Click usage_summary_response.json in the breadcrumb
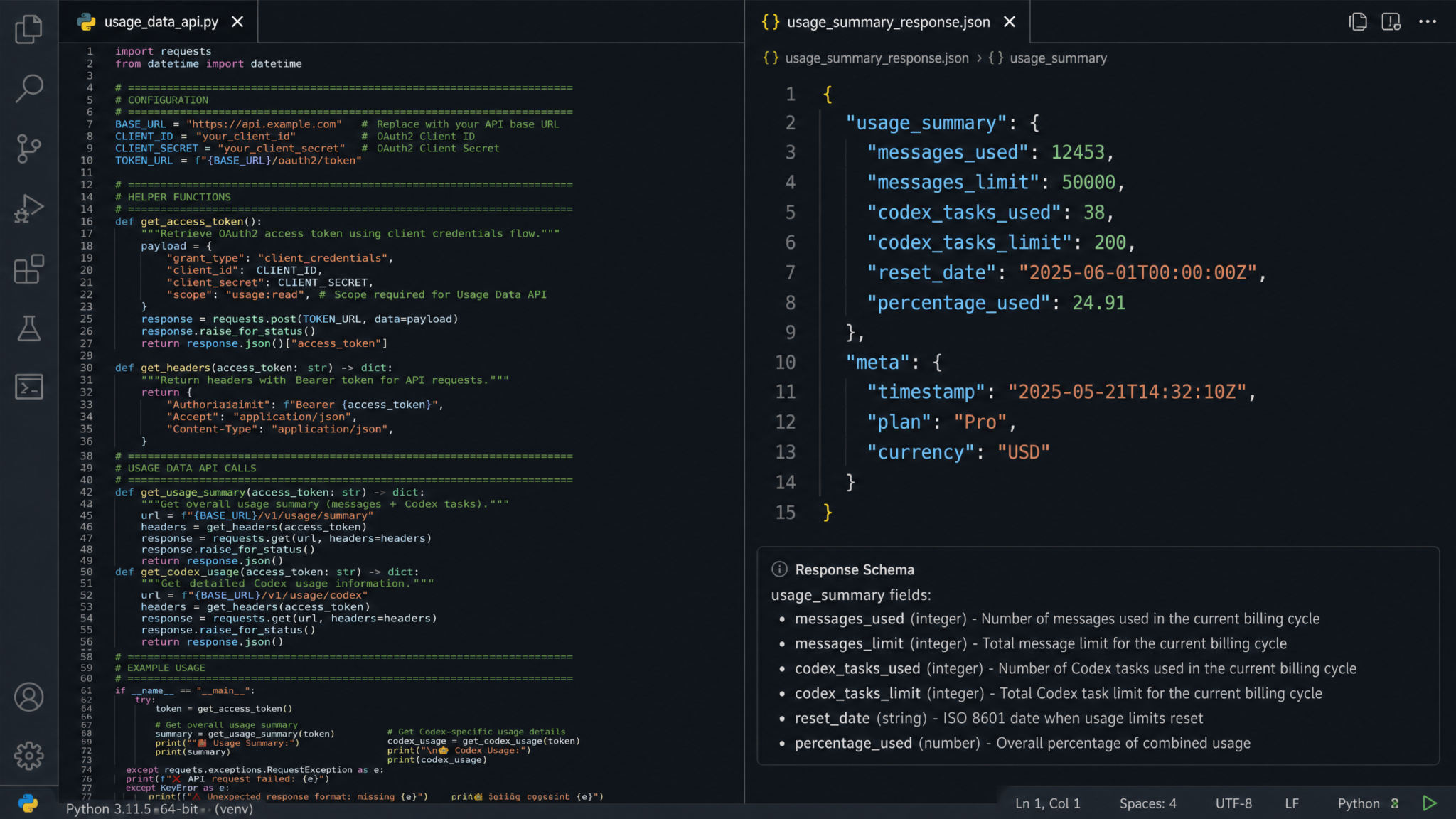 click(877, 58)
